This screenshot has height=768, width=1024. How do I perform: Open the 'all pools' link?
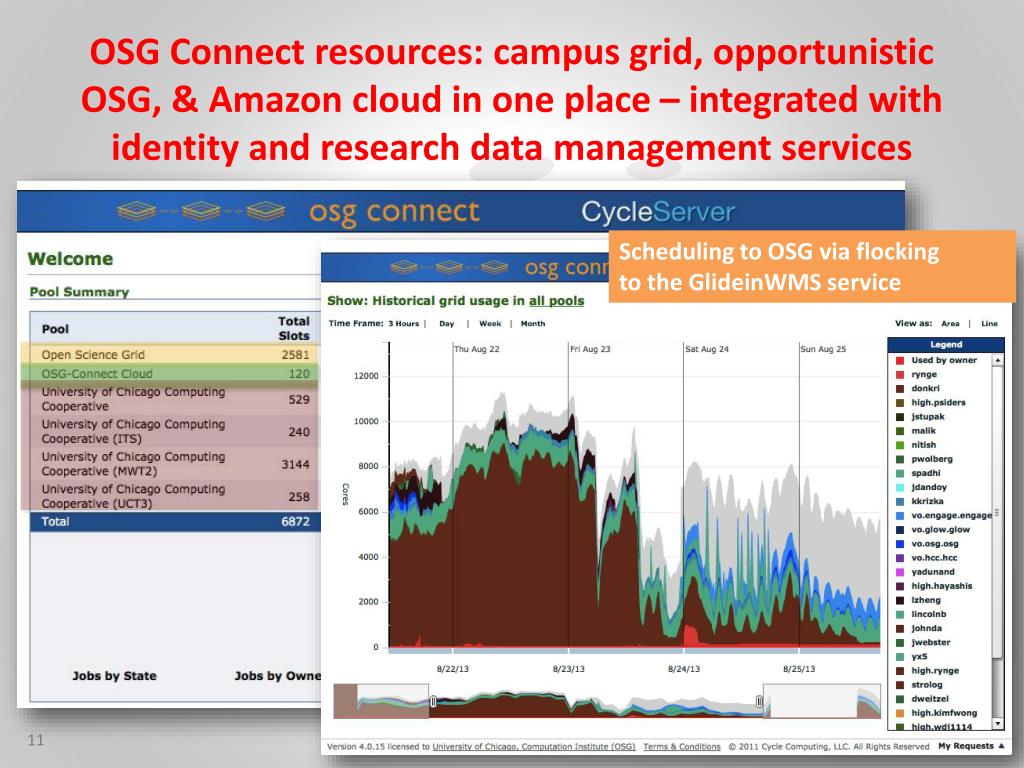click(556, 301)
